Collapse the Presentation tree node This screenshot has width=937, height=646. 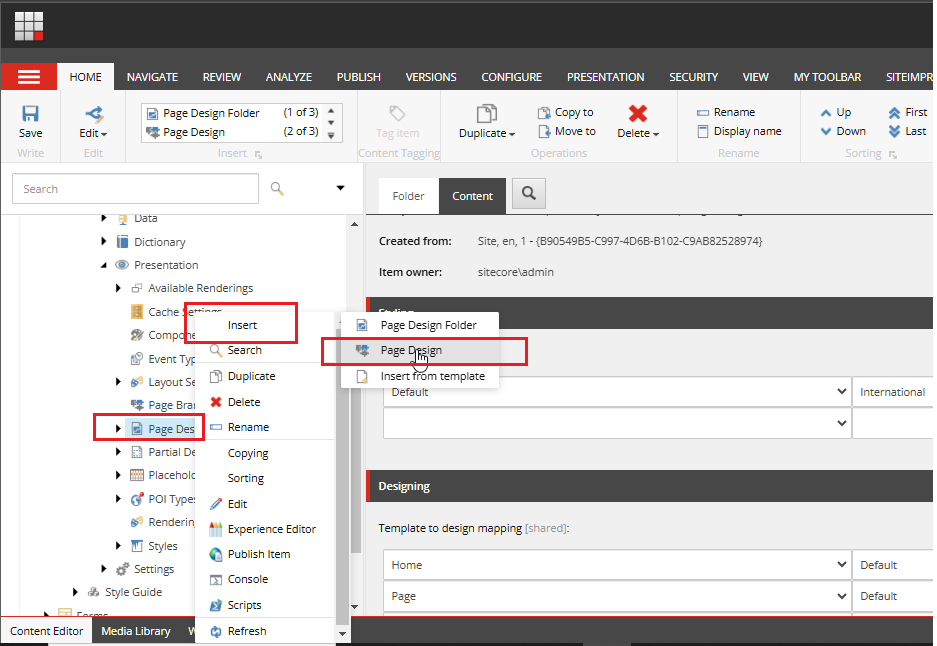pyautogui.click(x=104, y=266)
